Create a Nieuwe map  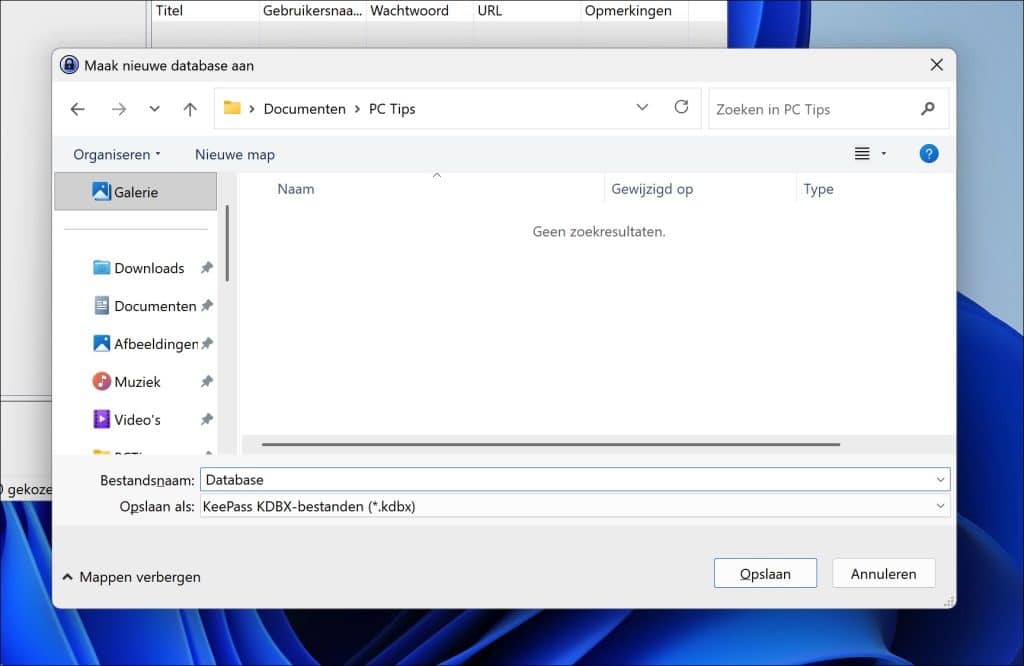[234, 154]
